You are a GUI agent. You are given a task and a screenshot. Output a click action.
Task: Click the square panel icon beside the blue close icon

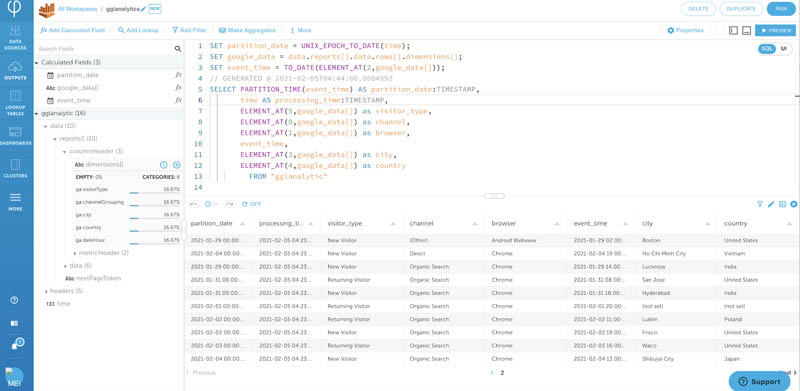[782, 204]
